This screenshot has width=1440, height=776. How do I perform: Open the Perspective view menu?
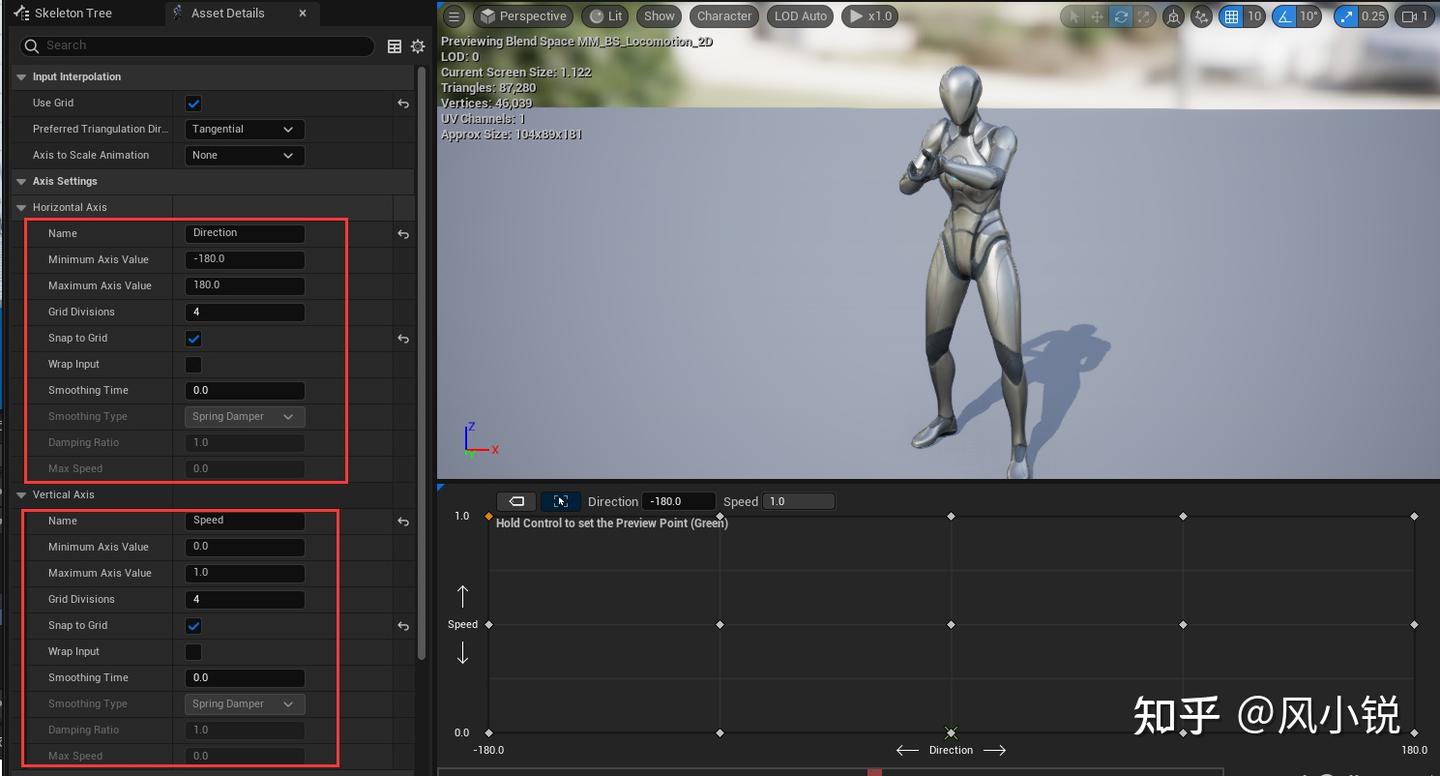(x=523, y=16)
